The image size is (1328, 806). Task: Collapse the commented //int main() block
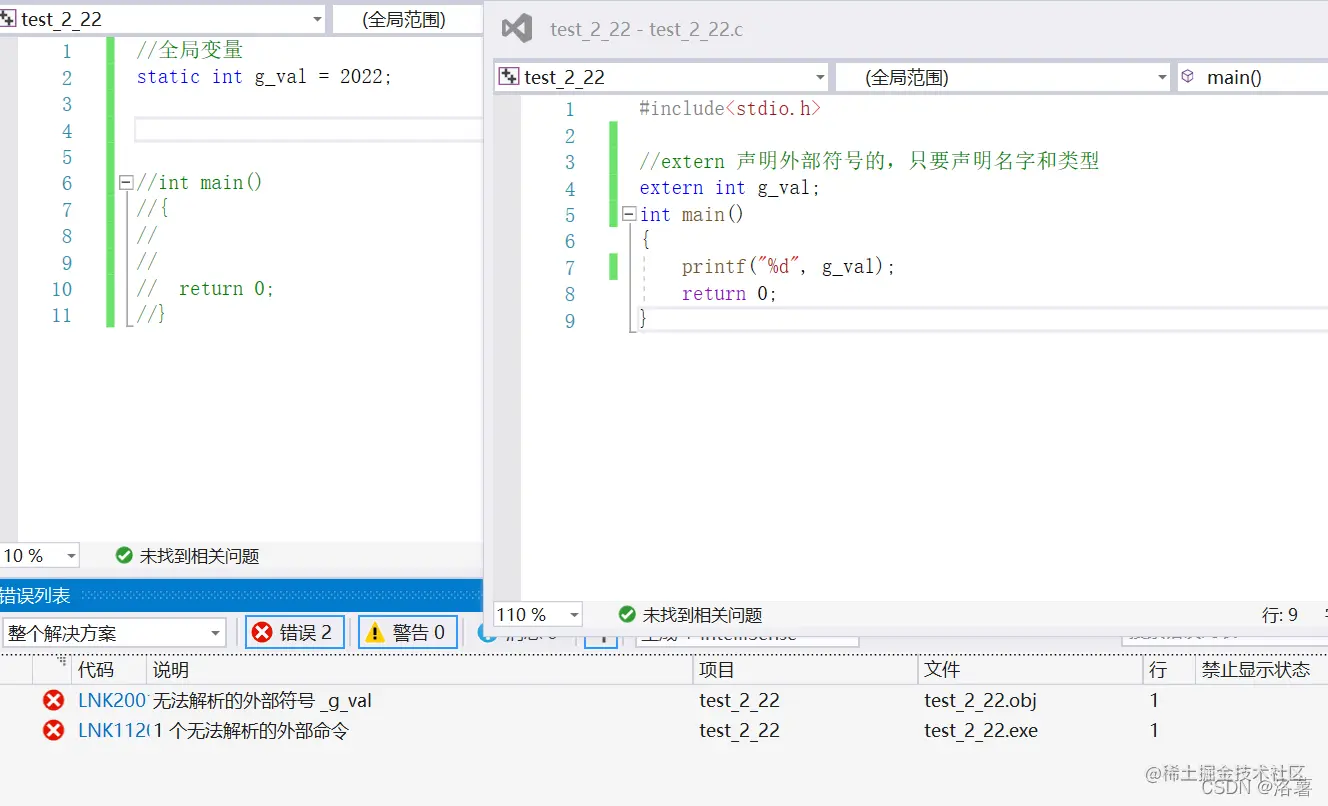(126, 182)
